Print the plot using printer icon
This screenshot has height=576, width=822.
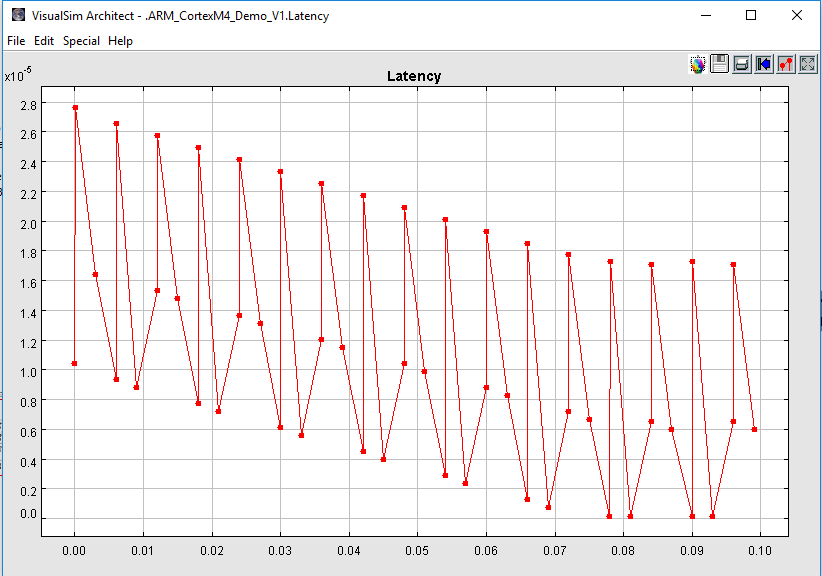(x=741, y=64)
